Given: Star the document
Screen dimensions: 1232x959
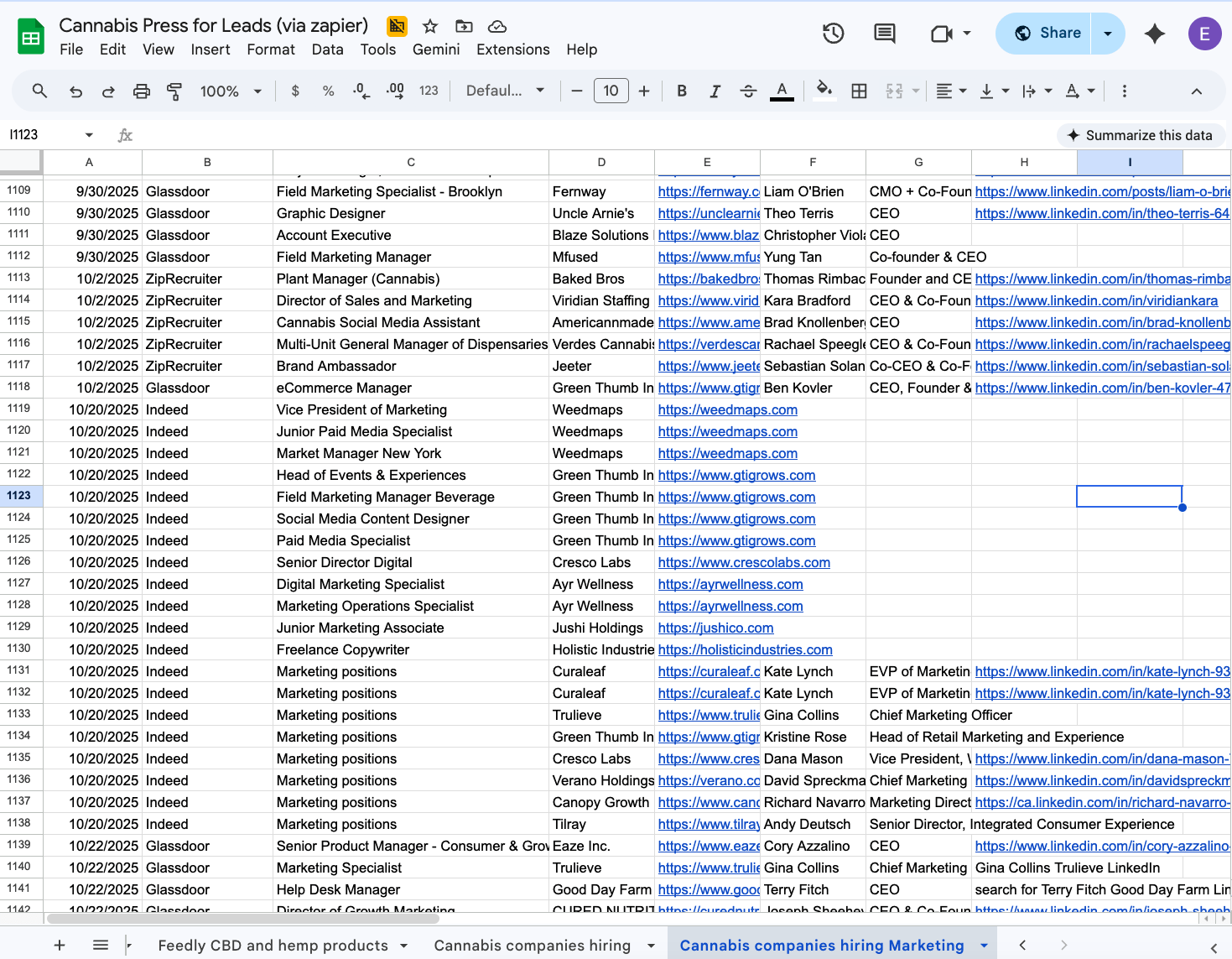Looking at the screenshot, I should (430, 26).
